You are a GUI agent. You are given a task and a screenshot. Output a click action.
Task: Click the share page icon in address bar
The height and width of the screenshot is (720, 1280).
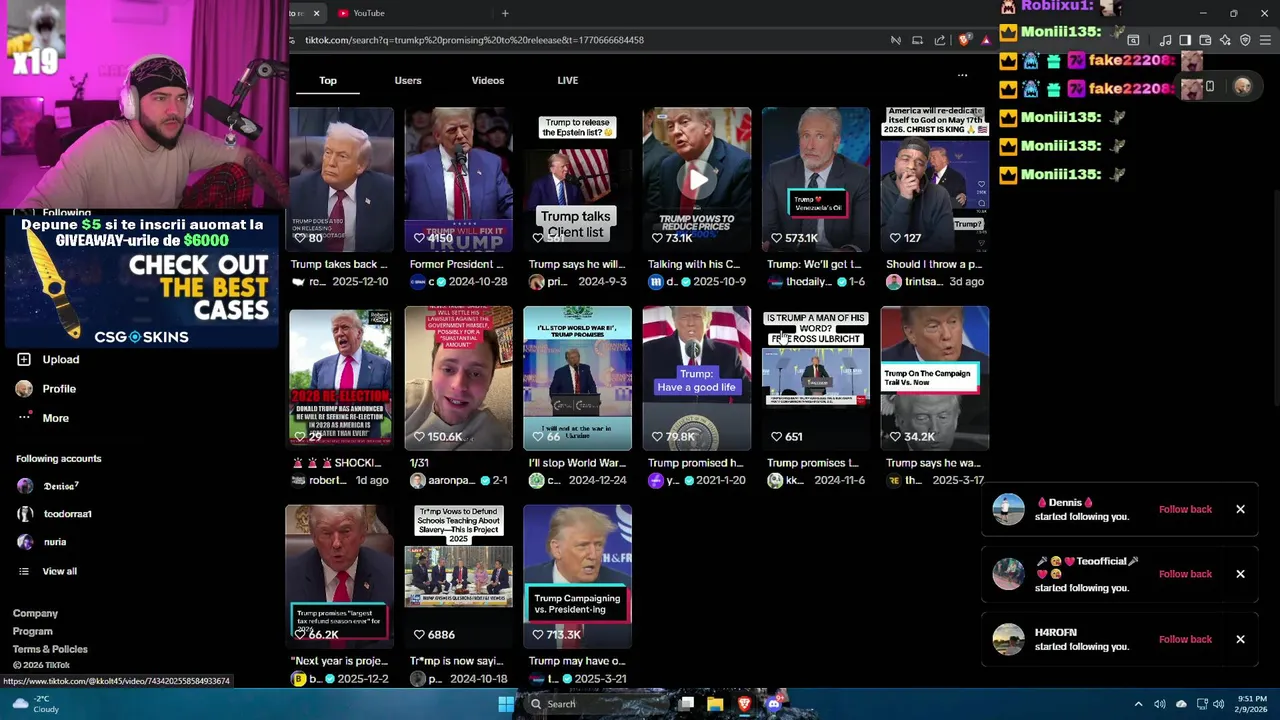click(x=940, y=40)
